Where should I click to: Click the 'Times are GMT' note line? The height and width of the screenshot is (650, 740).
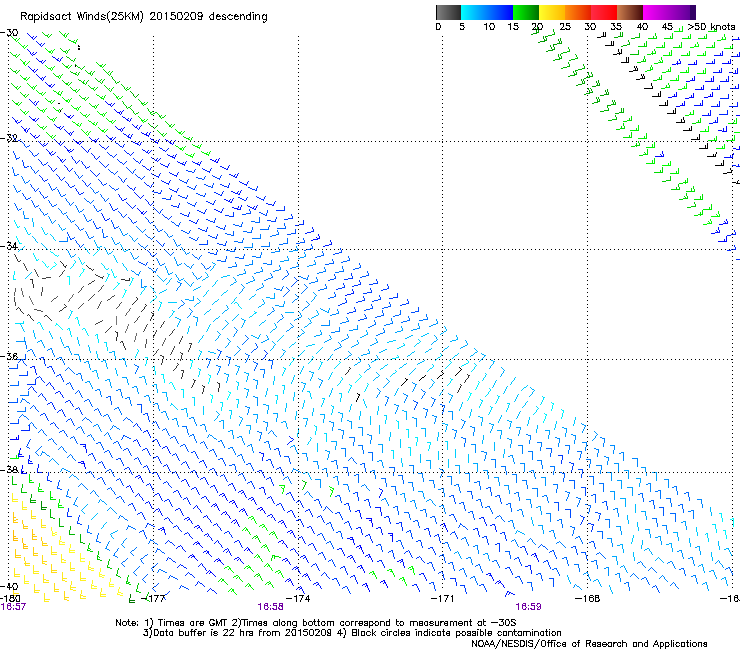[x=316, y=623]
